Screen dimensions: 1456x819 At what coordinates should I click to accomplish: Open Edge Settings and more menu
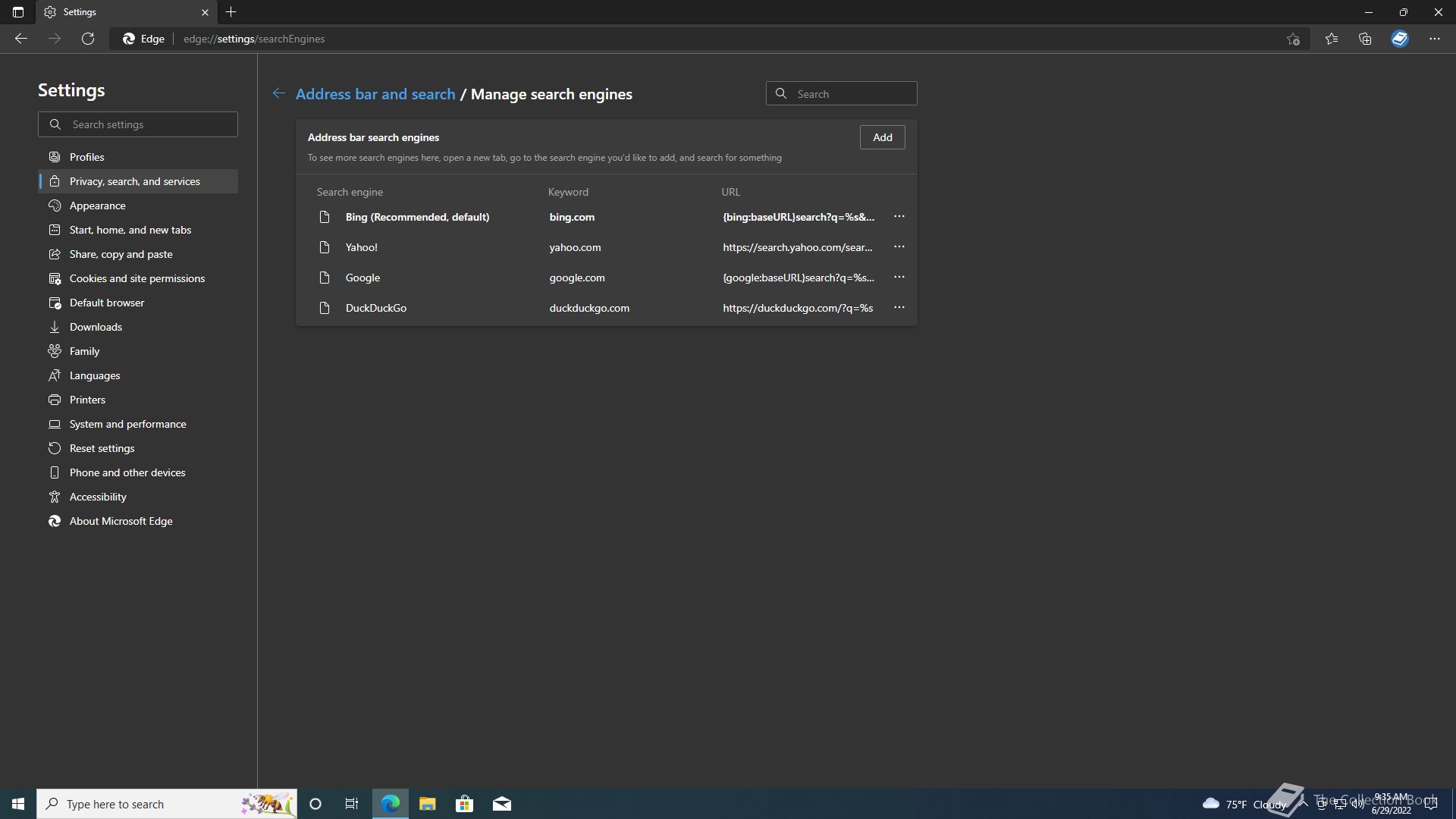click(1435, 39)
